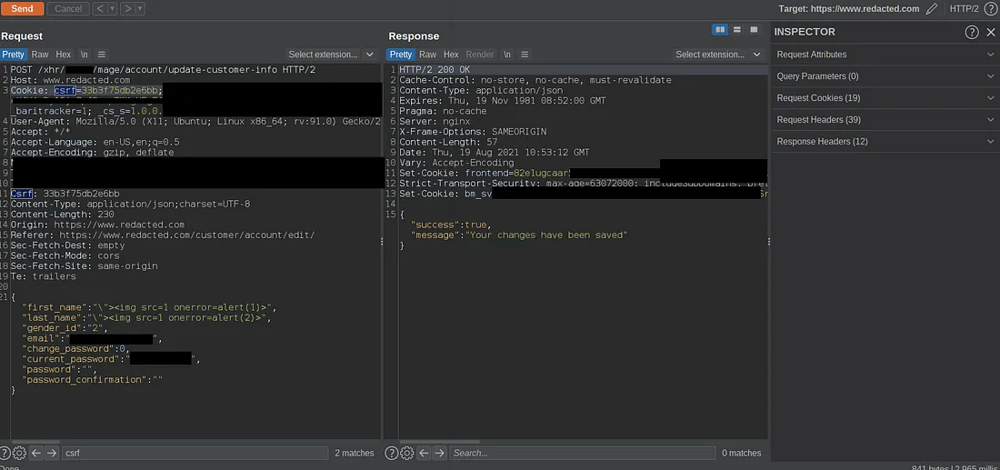Open Request Select extension dropdown
Screen dimensions: 1000x470
(331, 54)
